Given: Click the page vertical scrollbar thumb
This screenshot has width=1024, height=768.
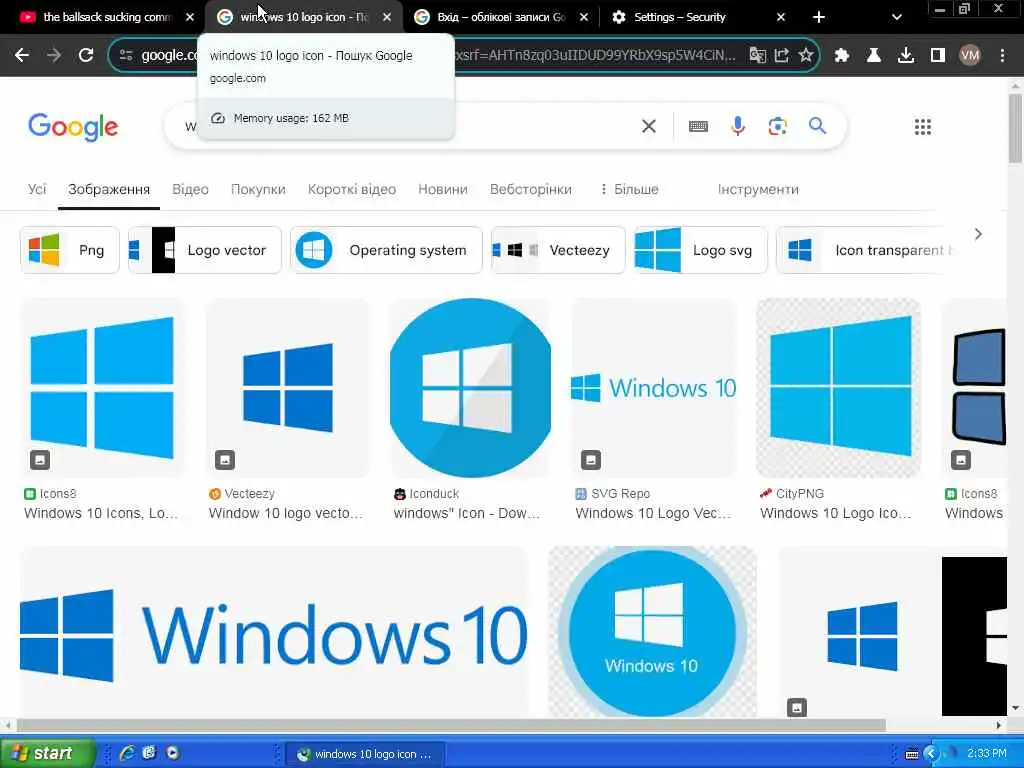Looking at the screenshot, I should click(1015, 128).
